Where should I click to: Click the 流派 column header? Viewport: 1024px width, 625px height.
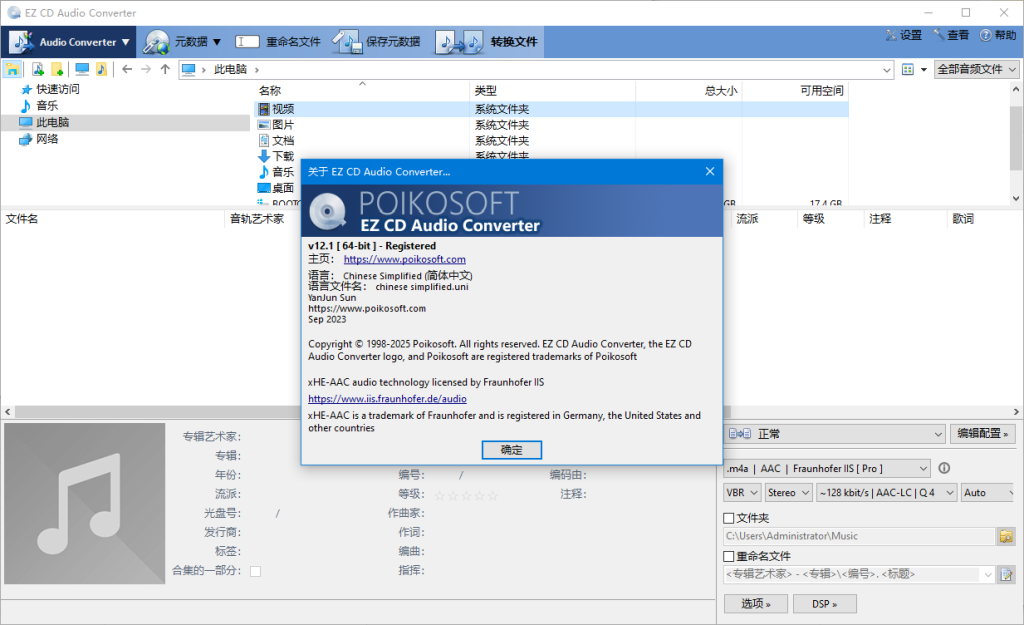tap(763, 219)
